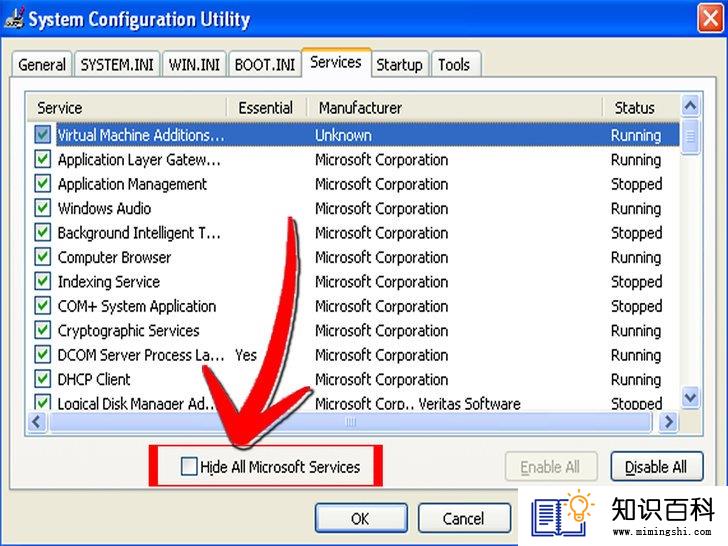Uncheck Virtual Machine Additions service checkbox
728x546 pixels.
click(x=43, y=135)
